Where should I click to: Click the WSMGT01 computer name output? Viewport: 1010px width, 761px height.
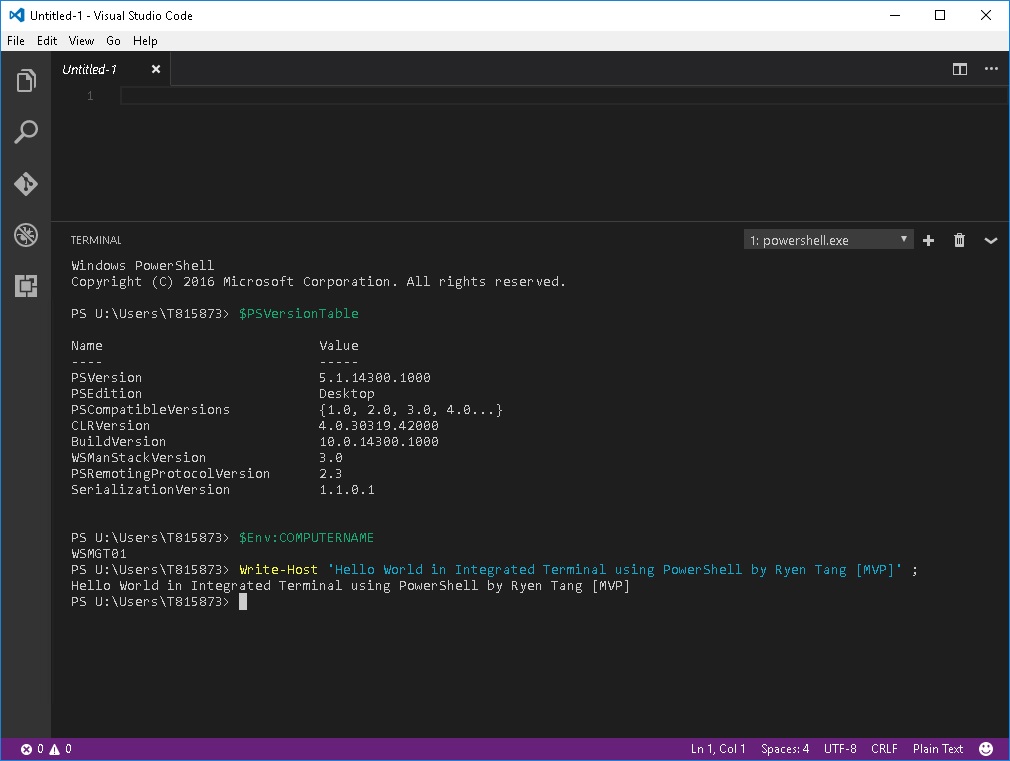99,554
